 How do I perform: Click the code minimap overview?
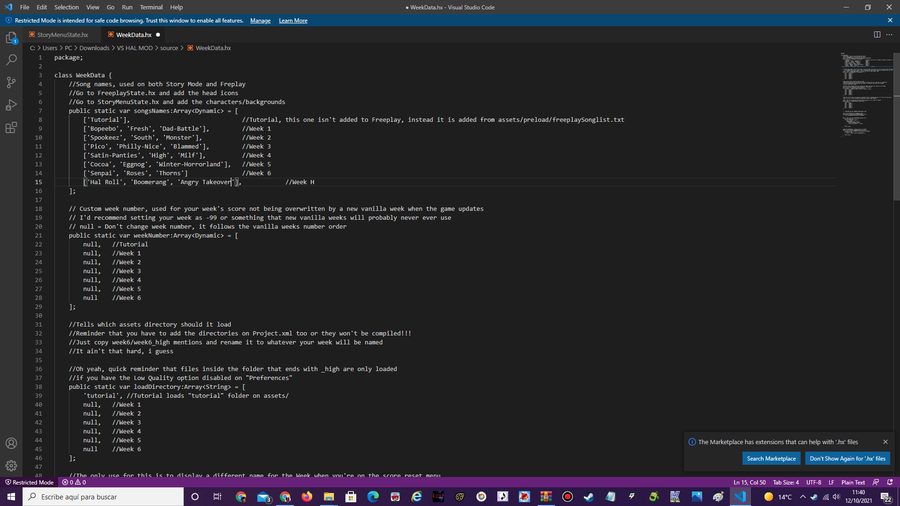pyautogui.click(x=866, y=95)
